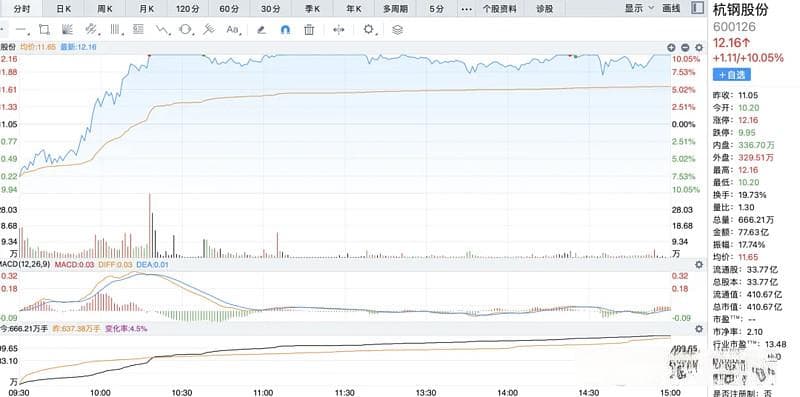Click stock code 600126

tap(734, 27)
